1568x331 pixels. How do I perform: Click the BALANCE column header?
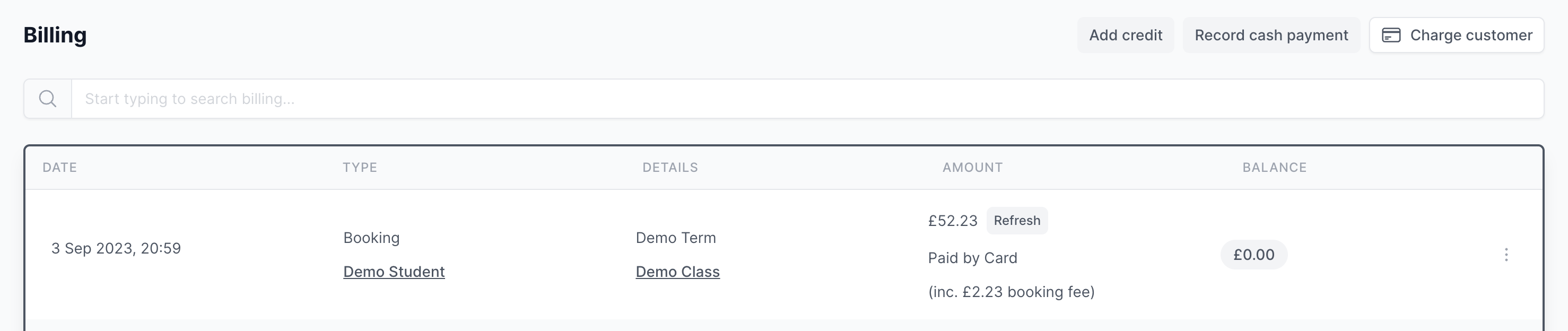coord(1274,167)
